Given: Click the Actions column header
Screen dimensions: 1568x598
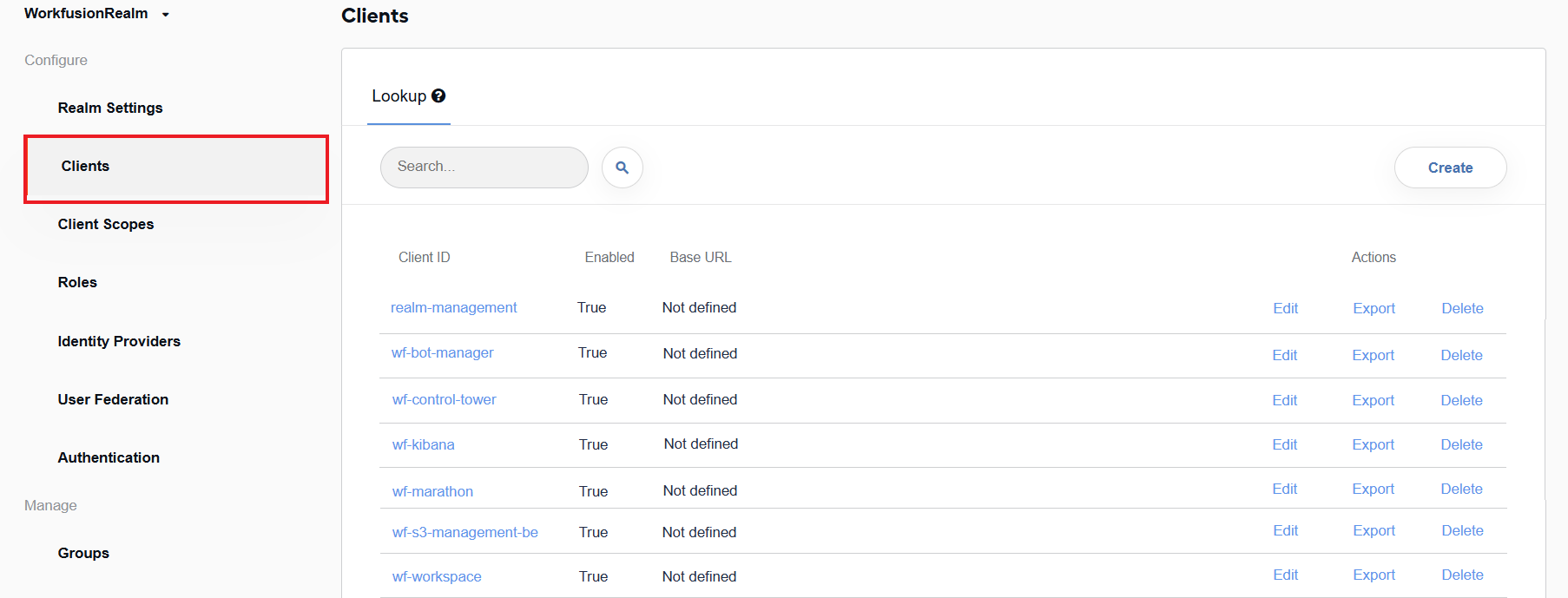Looking at the screenshot, I should tap(1374, 257).
